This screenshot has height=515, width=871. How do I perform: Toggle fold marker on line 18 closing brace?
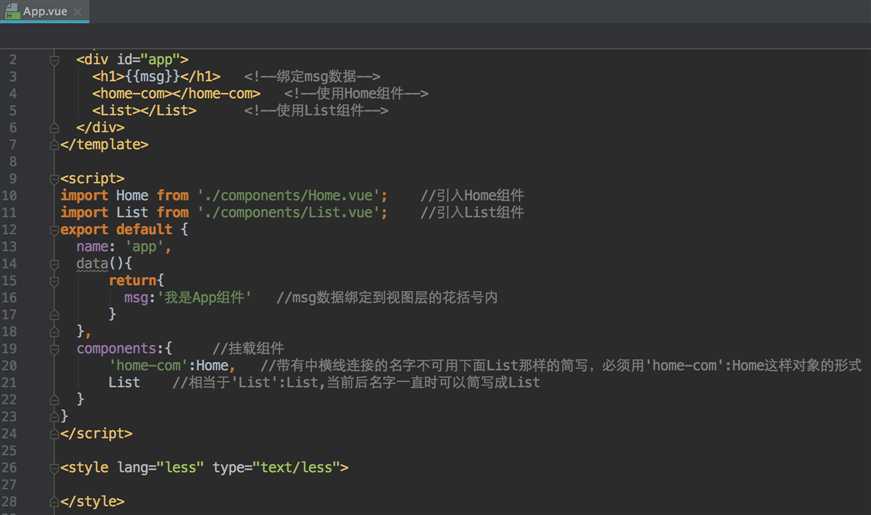(x=54, y=332)
